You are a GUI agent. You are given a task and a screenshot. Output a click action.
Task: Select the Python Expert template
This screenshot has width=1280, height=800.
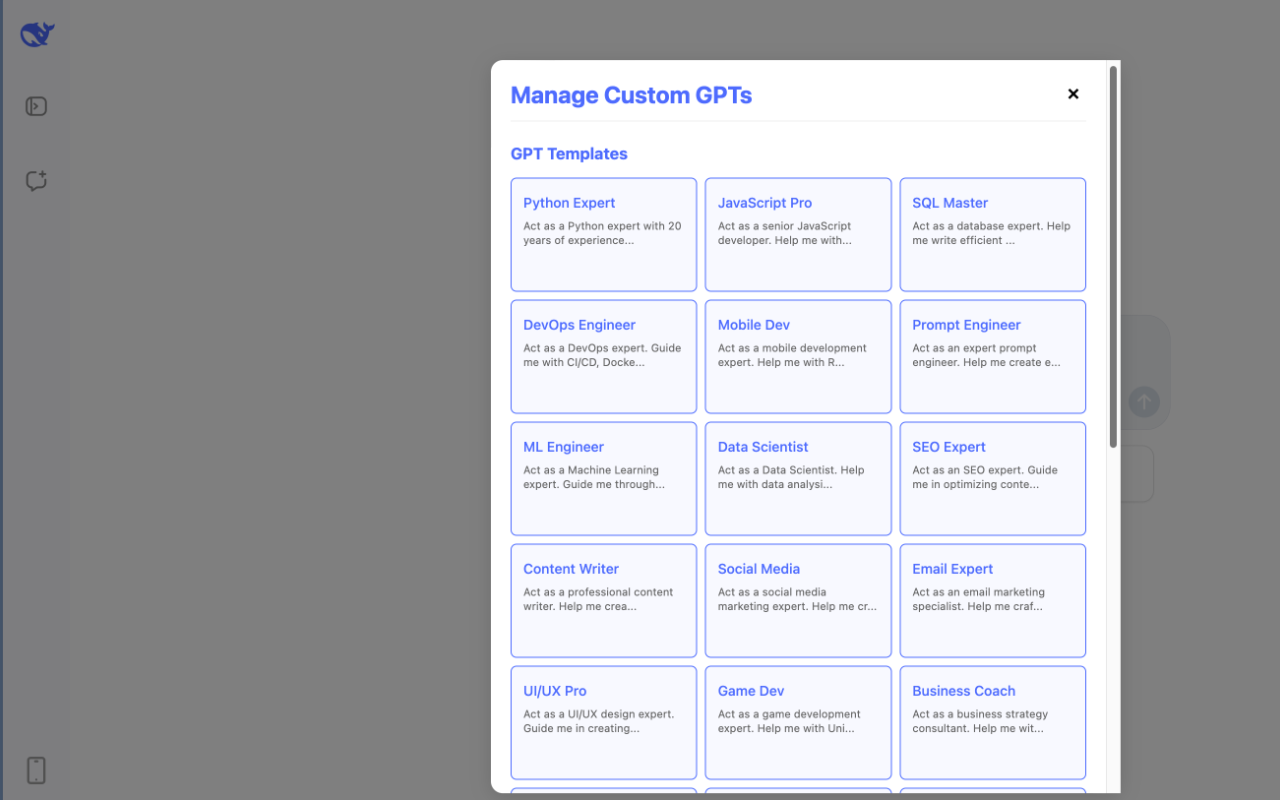(603, 234)
